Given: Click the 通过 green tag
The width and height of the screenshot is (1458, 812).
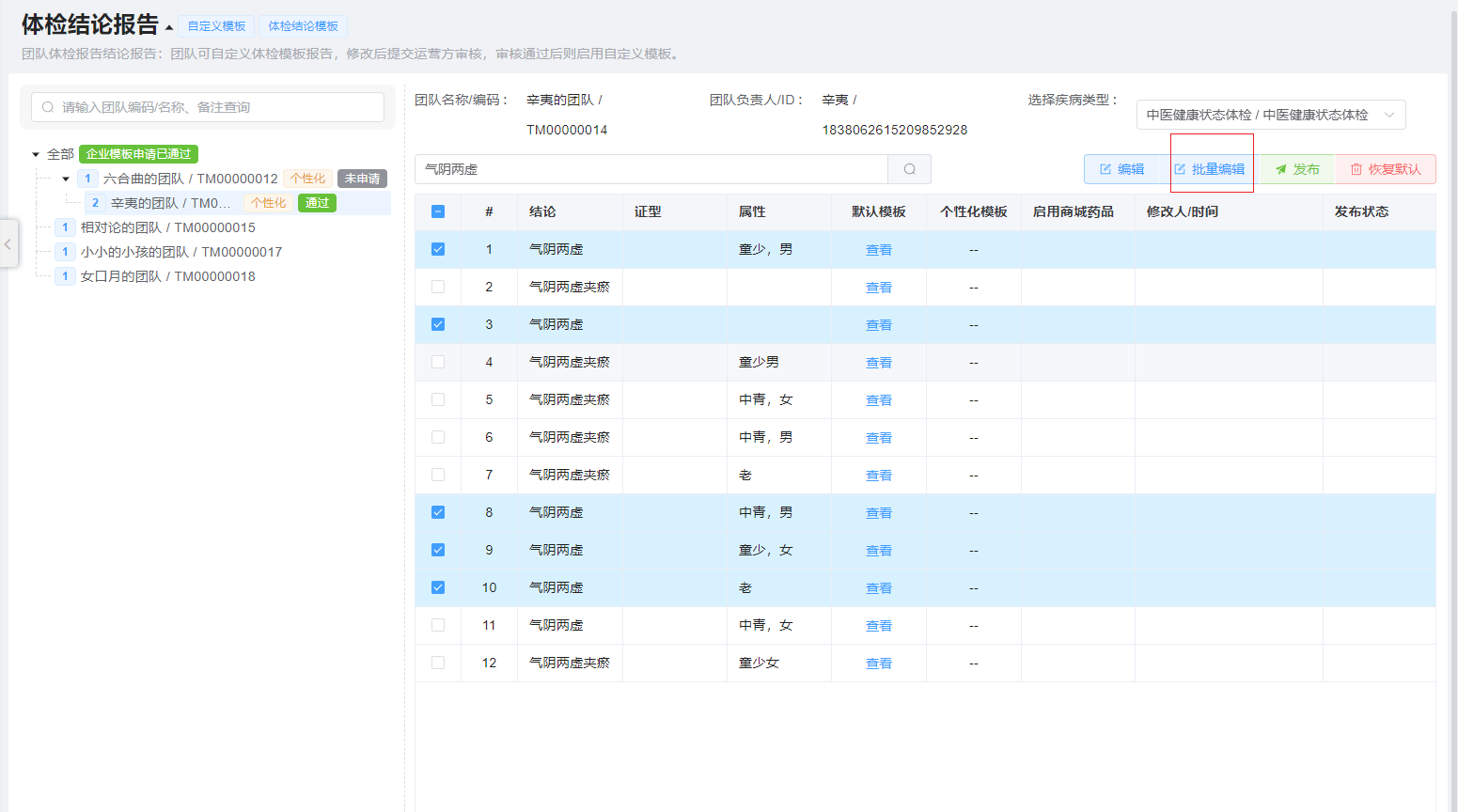Looking at the screenshot, I should (317, 203).
